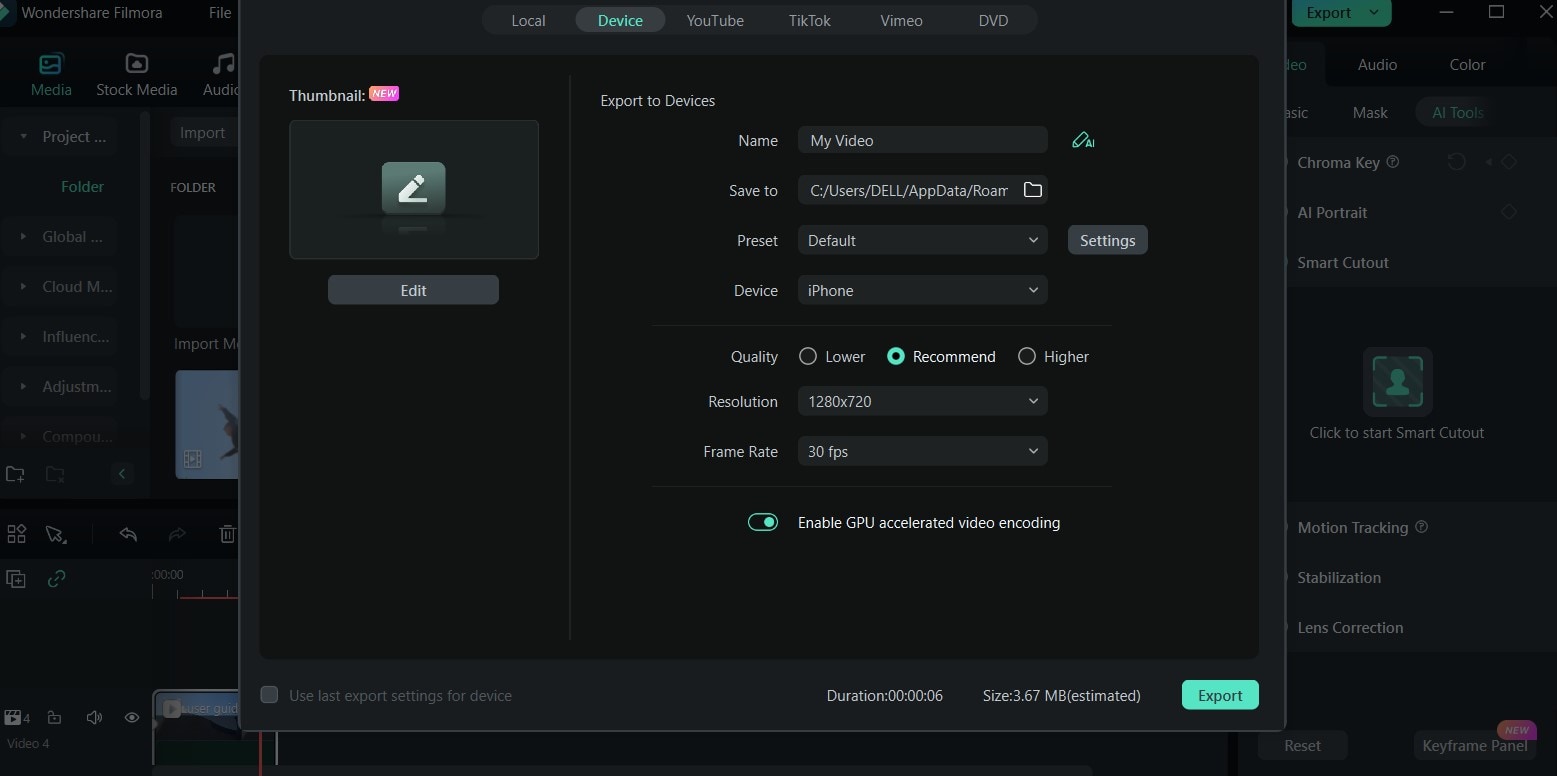Check Use last export settings for device
This screenshot has width=1557, height=776.
coord(269,695)
